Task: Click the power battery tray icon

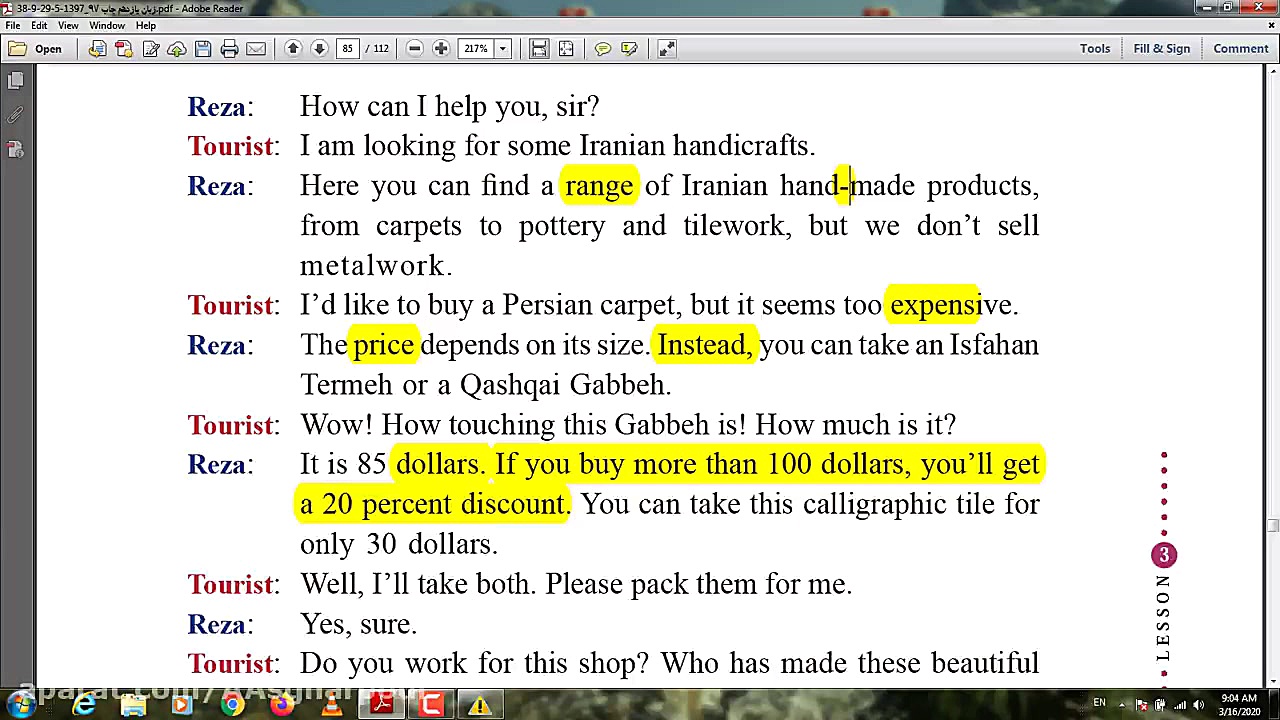Action: tap(1161, 705)
